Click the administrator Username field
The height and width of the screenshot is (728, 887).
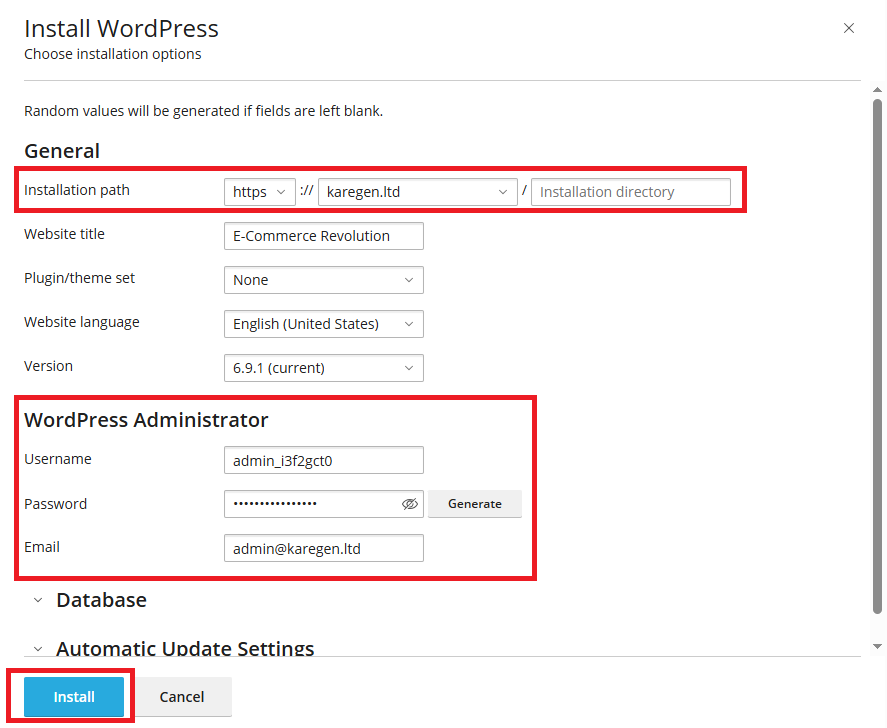(x=323, y=460)
